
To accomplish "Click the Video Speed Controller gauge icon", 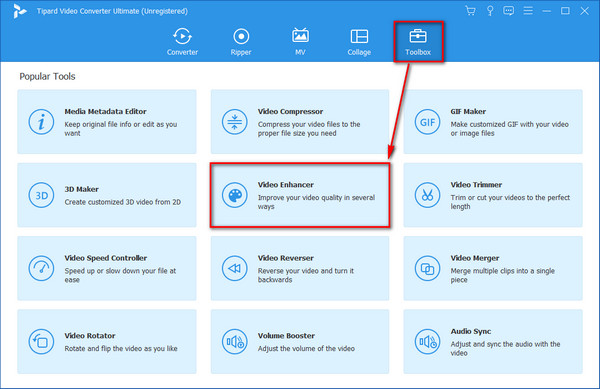I will coord(41,268).
